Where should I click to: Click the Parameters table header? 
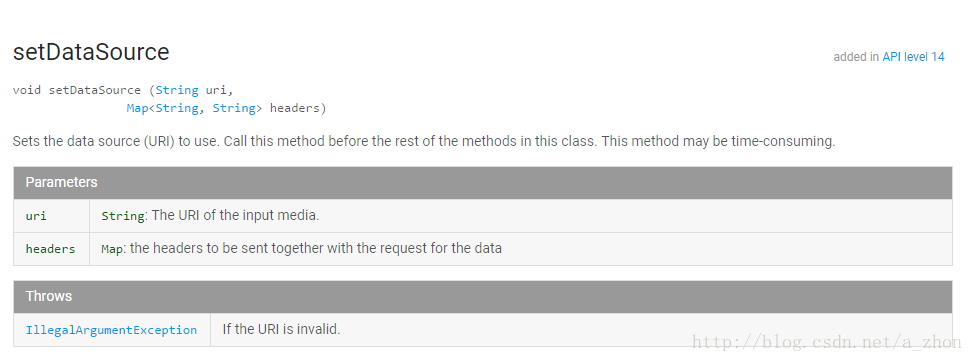[x=483, y=183]
